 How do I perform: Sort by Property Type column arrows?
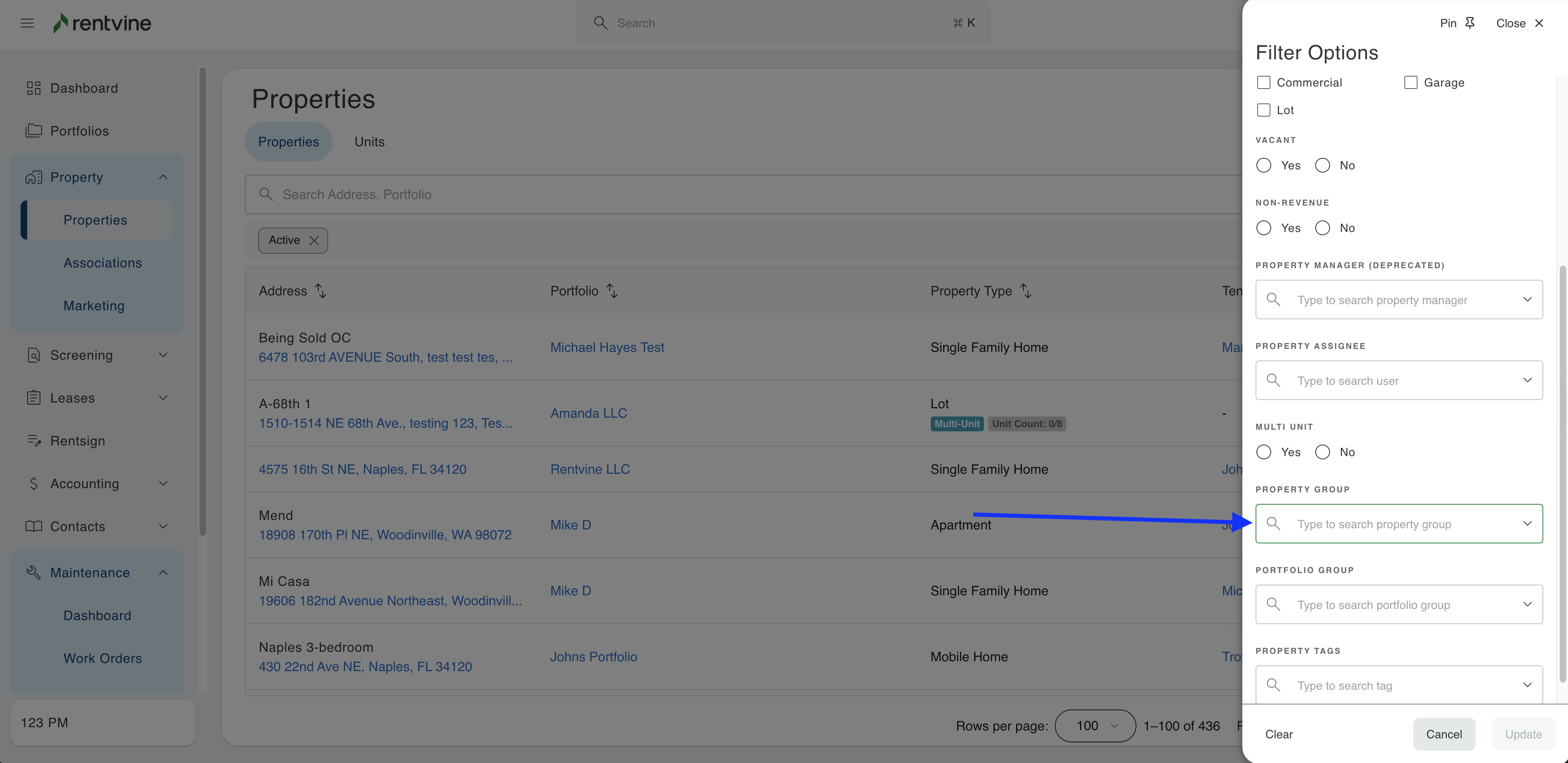pos(1026,291)
